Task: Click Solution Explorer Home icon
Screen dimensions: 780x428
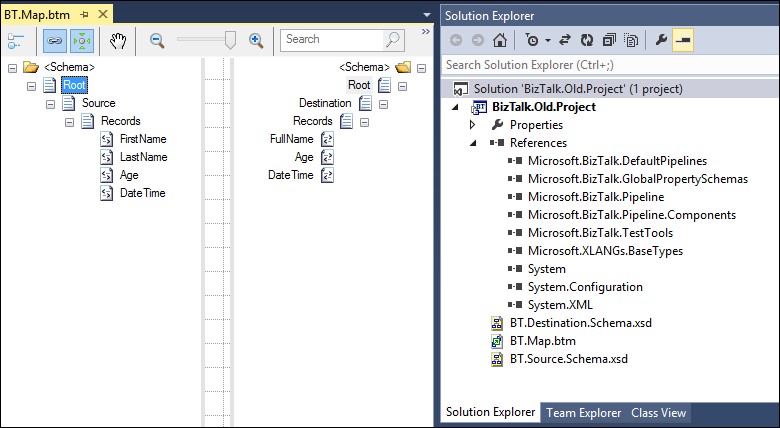Action: pos(499,40)
